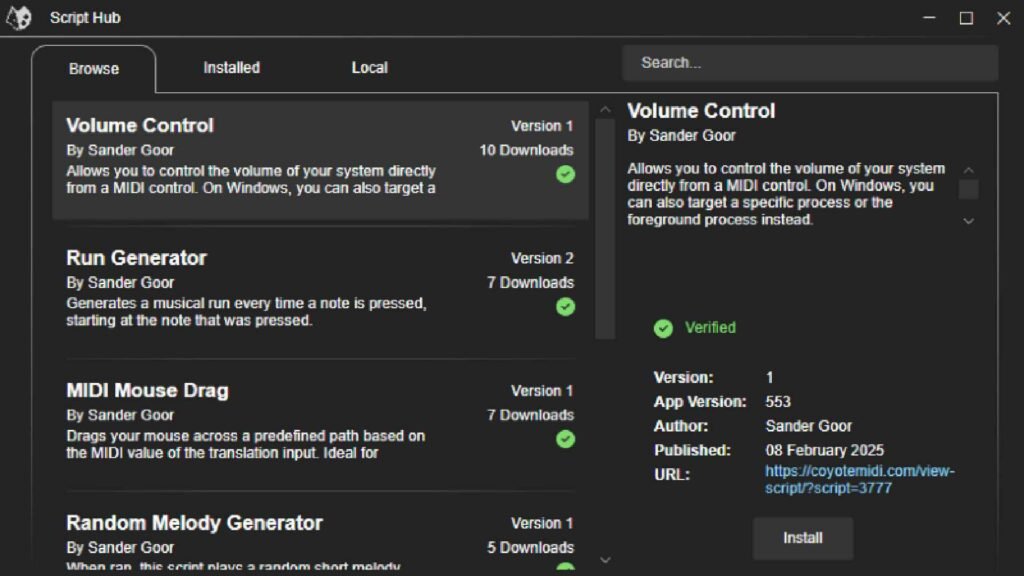This screenshot has width=1024, height=576.
Task: Focus the Search input field
Action: click(x=810, y=63)
